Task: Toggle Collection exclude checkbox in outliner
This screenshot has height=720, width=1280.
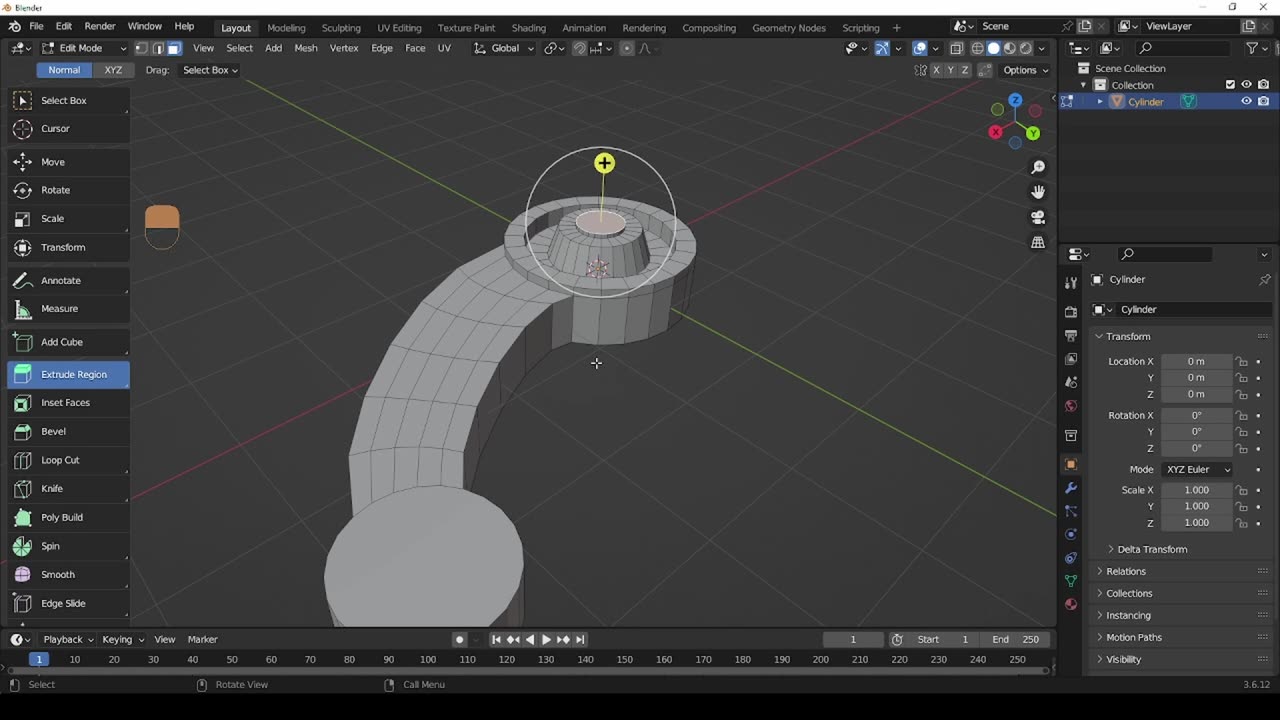Action: coord(1230,85)
